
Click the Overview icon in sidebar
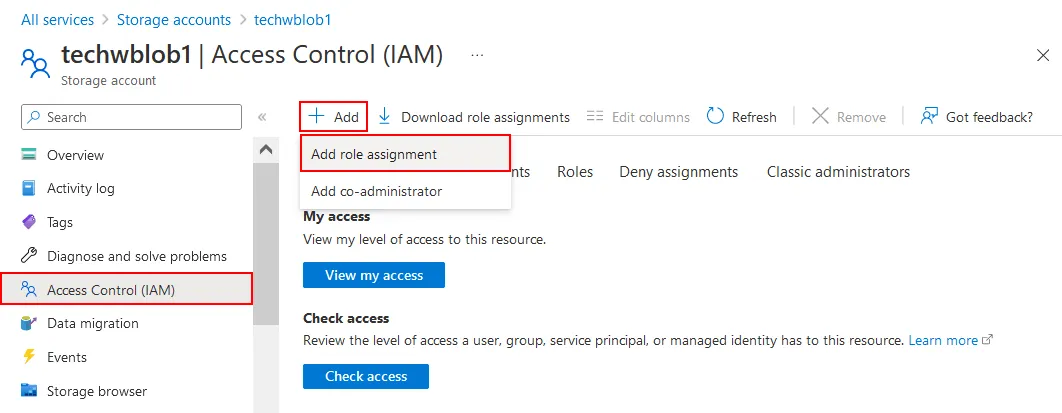click(x=29, y=155)
